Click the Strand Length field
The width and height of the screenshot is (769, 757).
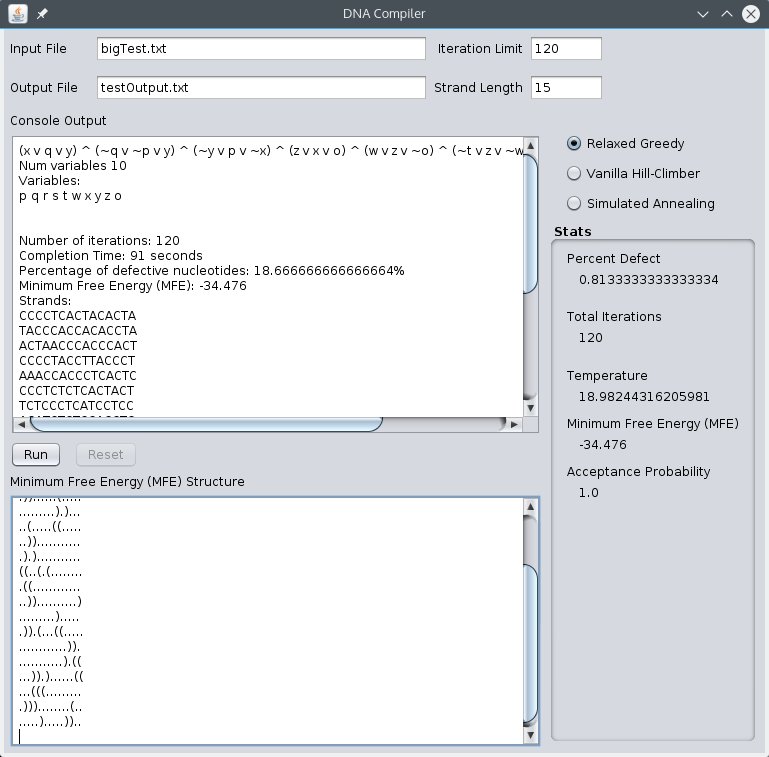[566, 87]
